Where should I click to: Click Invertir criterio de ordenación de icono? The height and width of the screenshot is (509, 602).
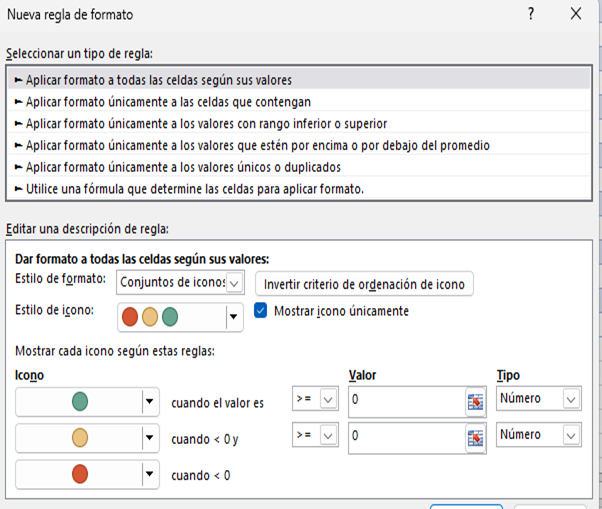click(x=364, y=284)
